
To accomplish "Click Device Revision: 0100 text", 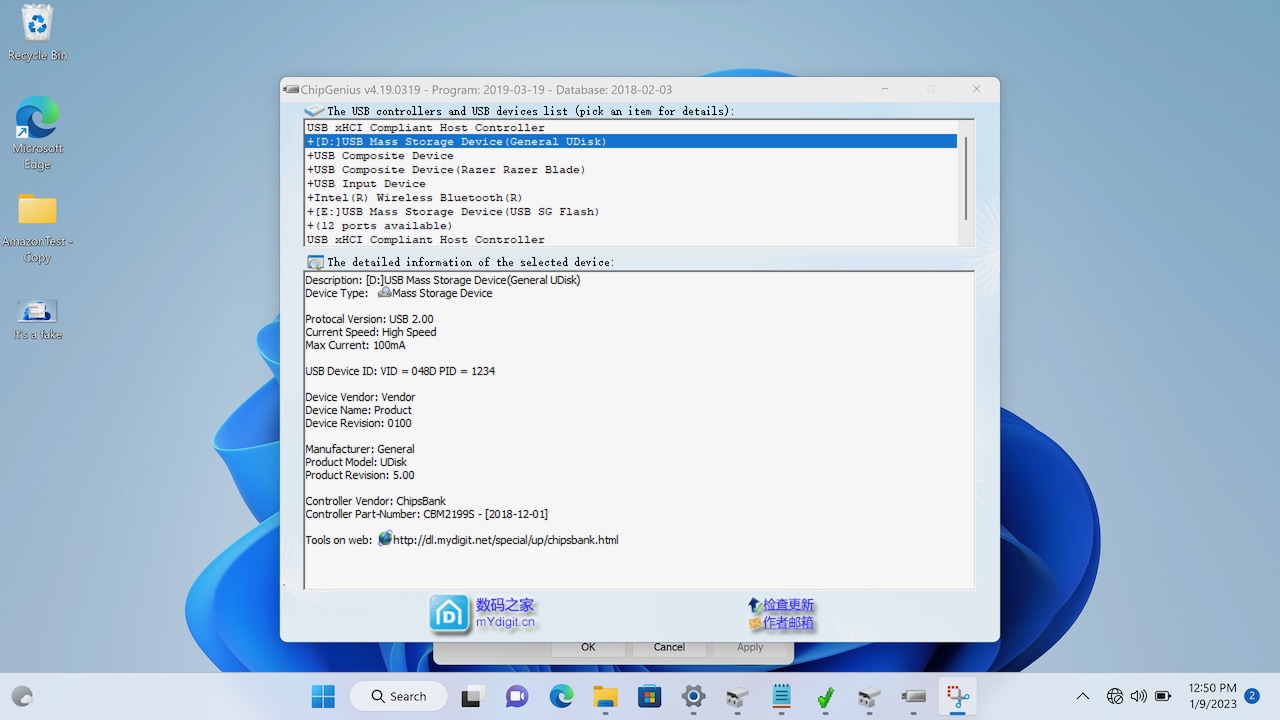I will point(358,423).
